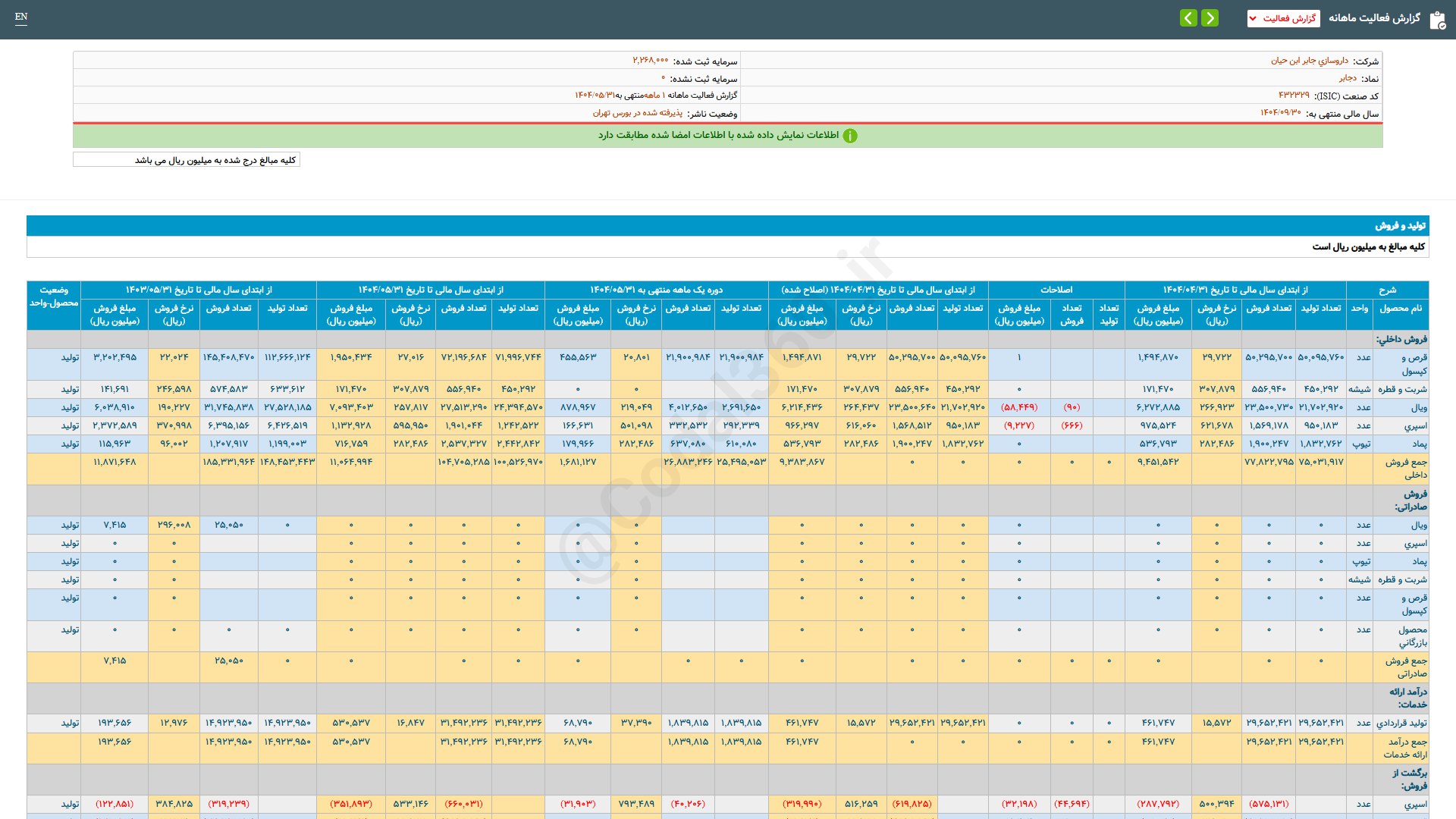Image resolution: width=1456 pixels, height=819 pixels.
Task: Click the فروش صادراتی row group label
Action: [1410, 500]
